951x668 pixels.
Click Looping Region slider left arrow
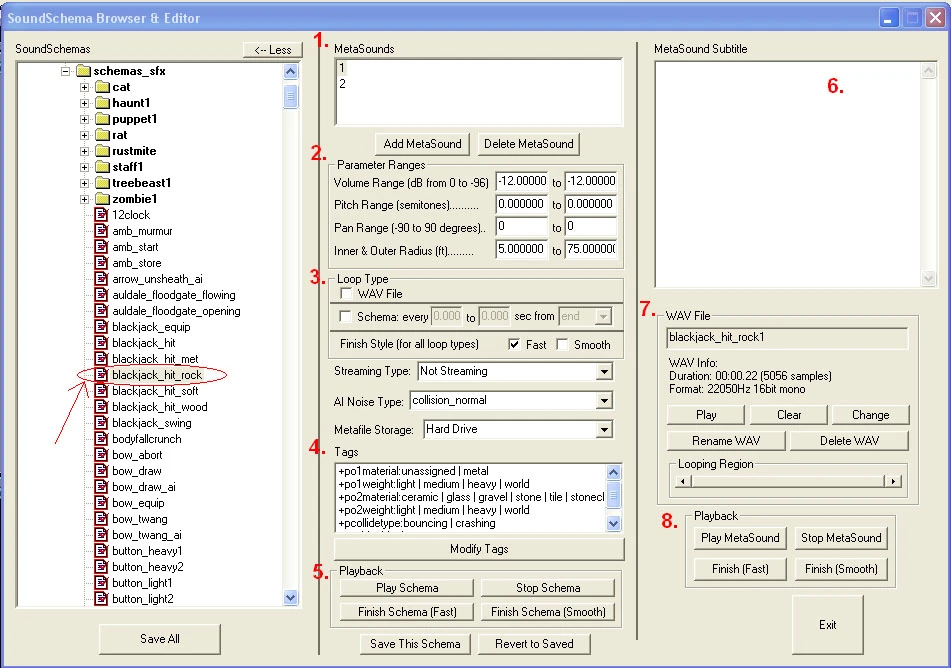pyautogui.click(x=684, y=481)
